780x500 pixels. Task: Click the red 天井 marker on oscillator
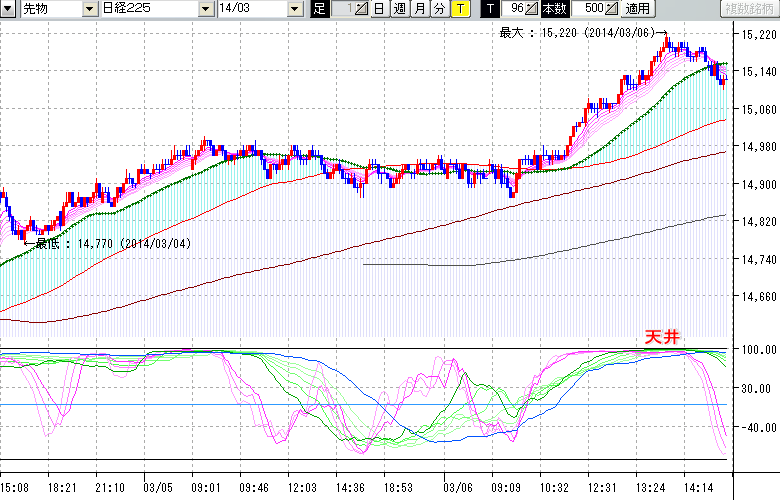pyautogui.click(x=661, y=337)
